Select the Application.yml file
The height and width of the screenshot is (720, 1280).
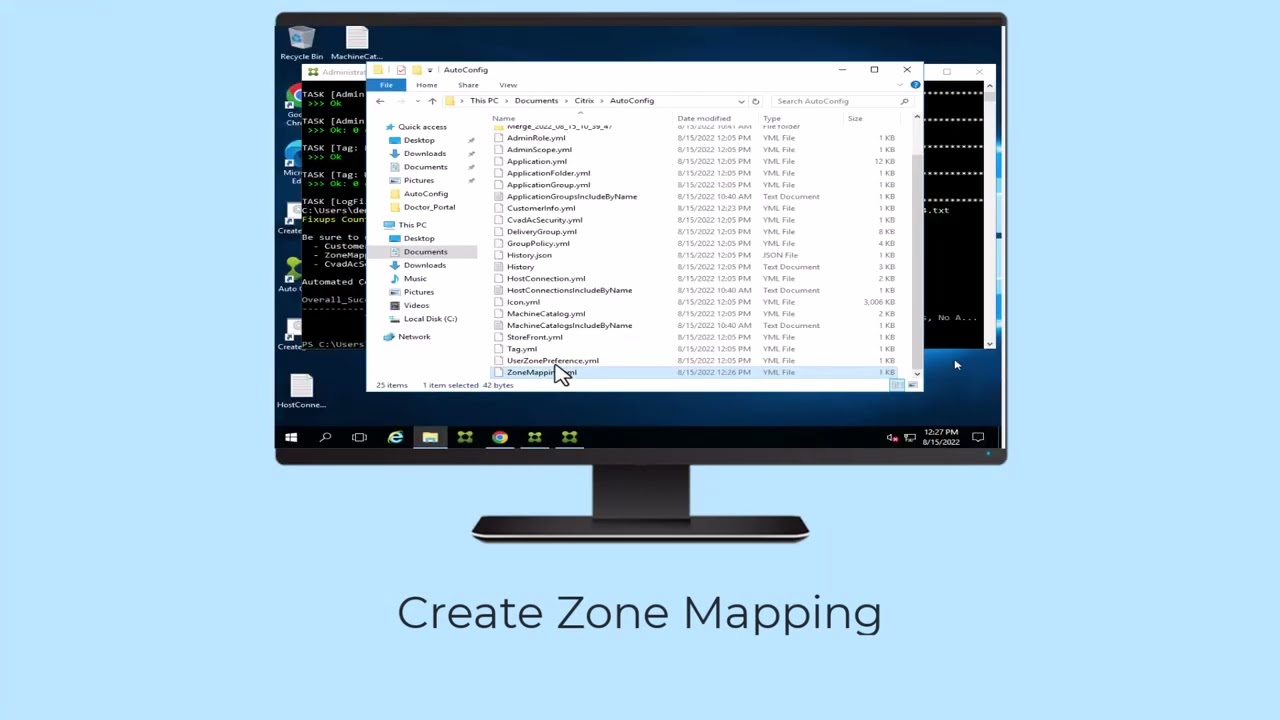click(x=537, y=161)
